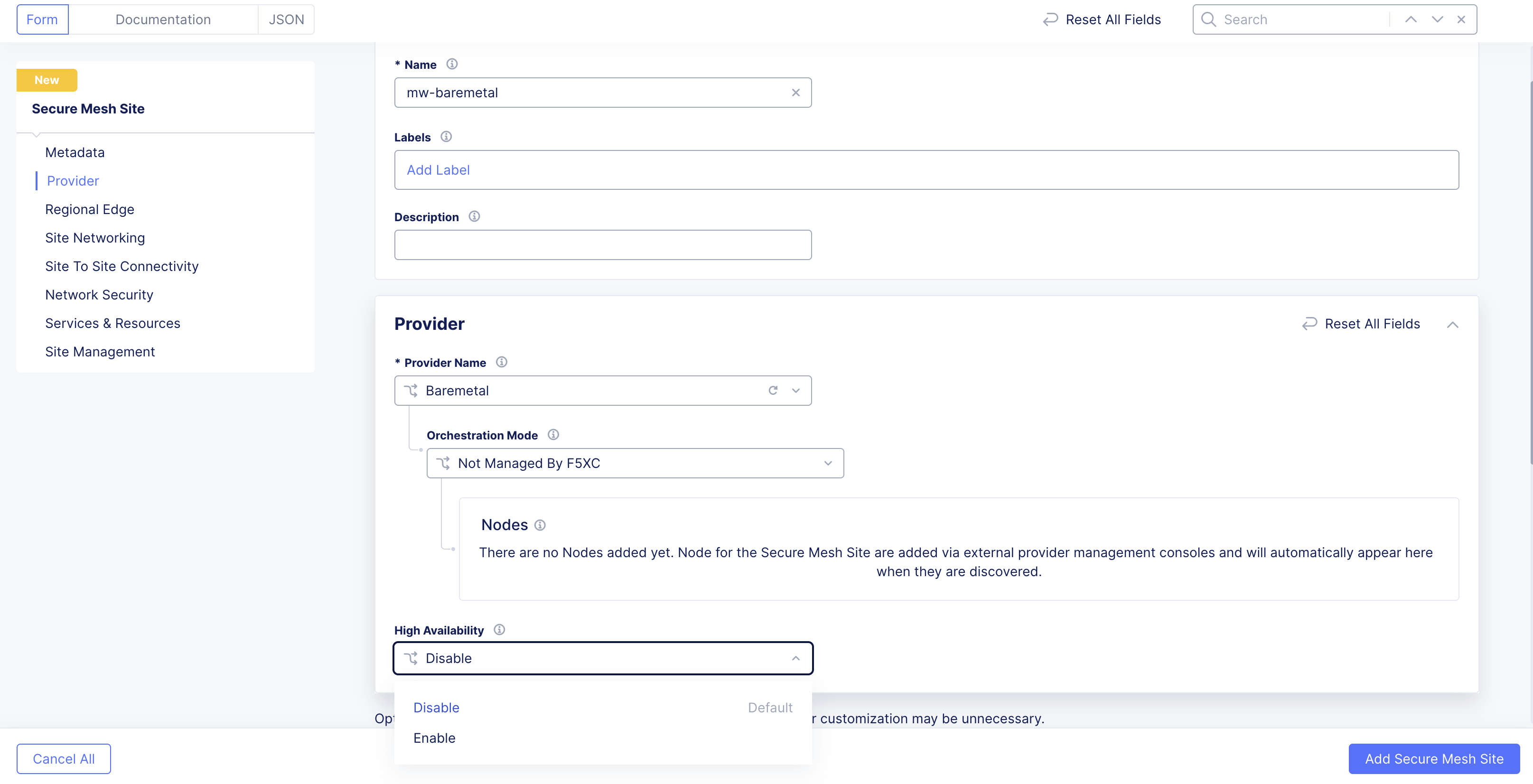Screen dimensions: 1533x784
Task: Navigate to Site Networking in sidebar
Action: pos(94,238)
